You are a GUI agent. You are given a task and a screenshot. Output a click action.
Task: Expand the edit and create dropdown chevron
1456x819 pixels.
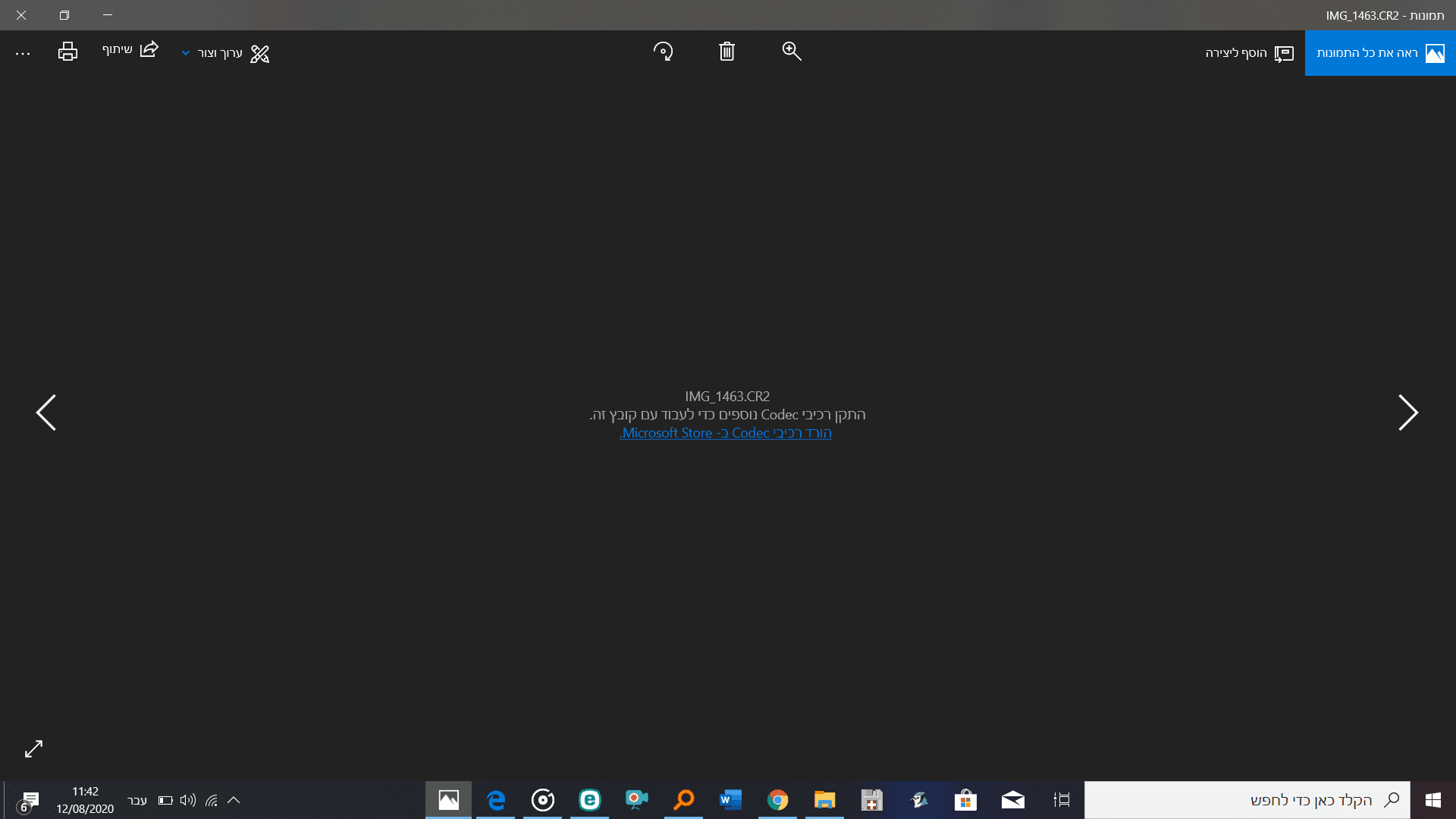coord(185,53)
